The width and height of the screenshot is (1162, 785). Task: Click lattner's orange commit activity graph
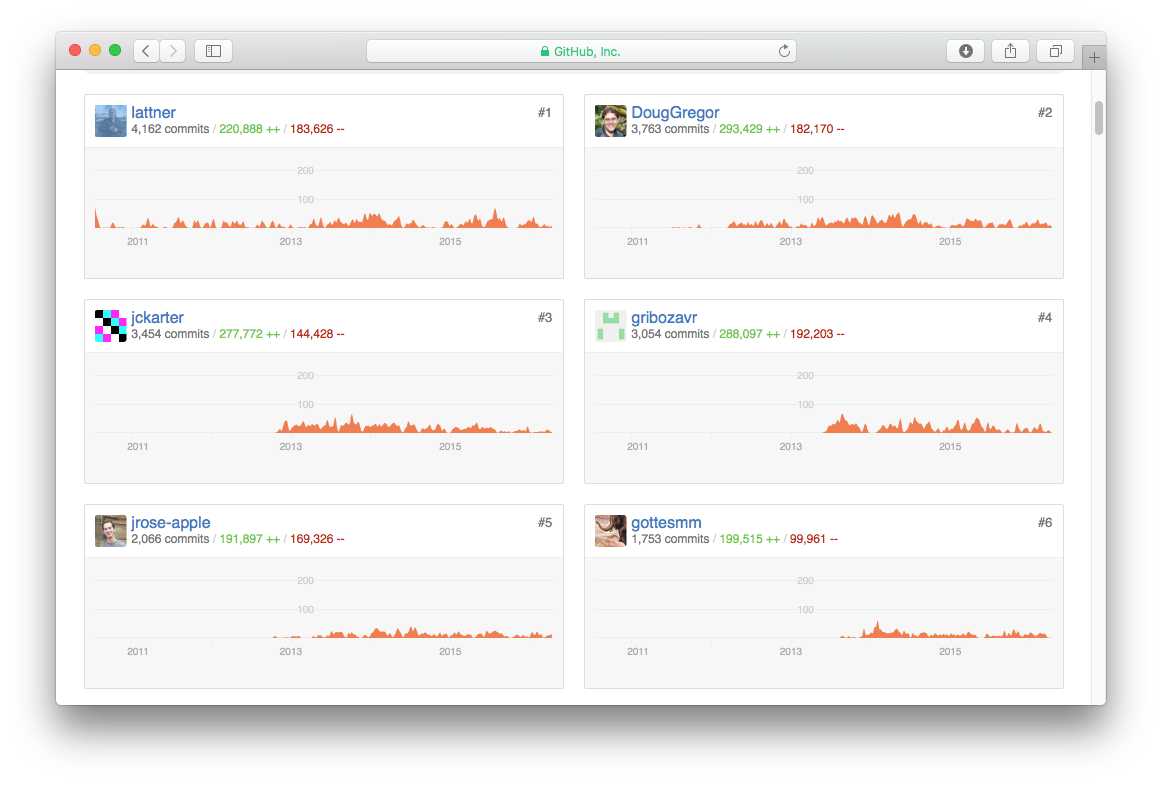point(324,219)
